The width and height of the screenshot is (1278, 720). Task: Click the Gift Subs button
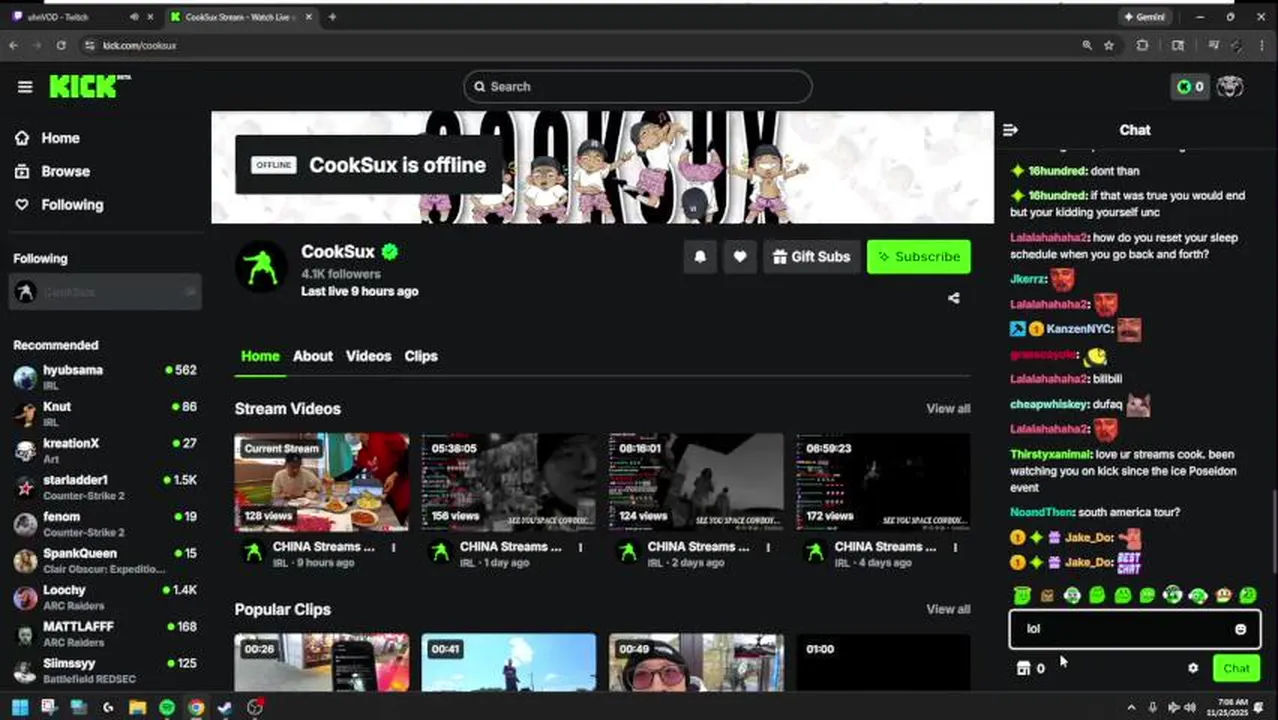tap(811, 257)
